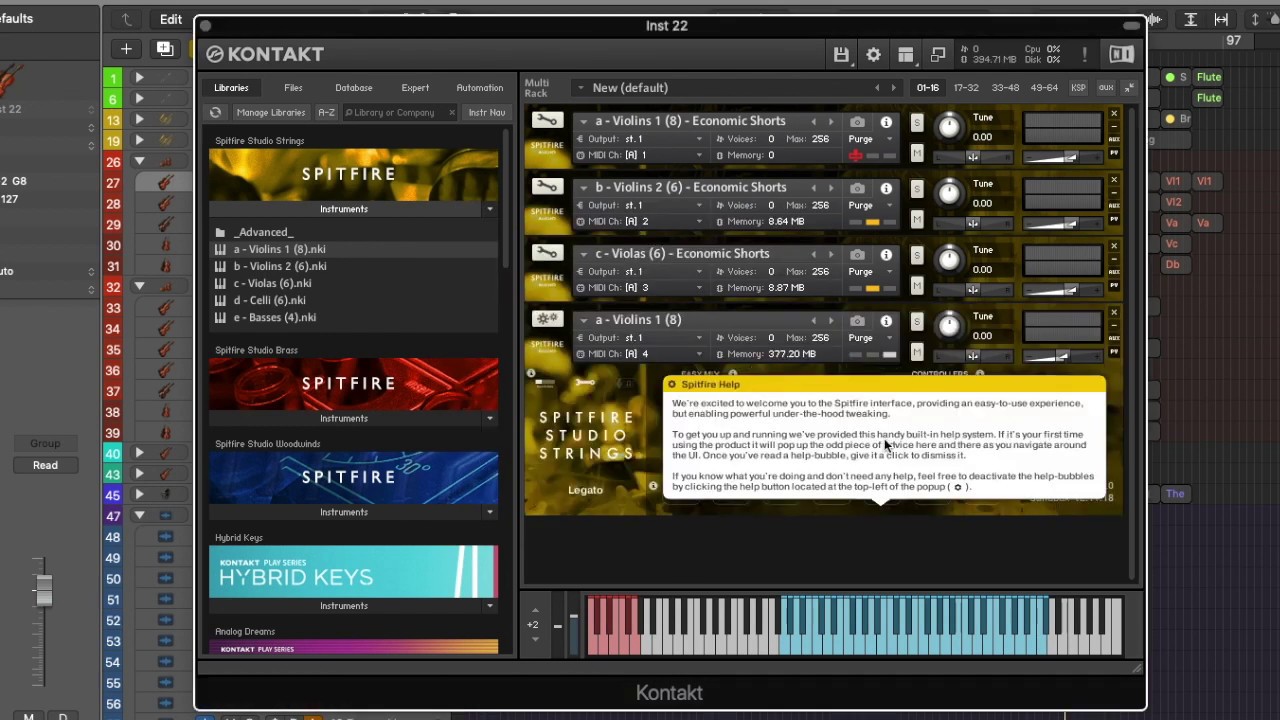Open the multi rack preset dropdown
This screenshot has width=1280, height=720.
click(x=580, y=88)
